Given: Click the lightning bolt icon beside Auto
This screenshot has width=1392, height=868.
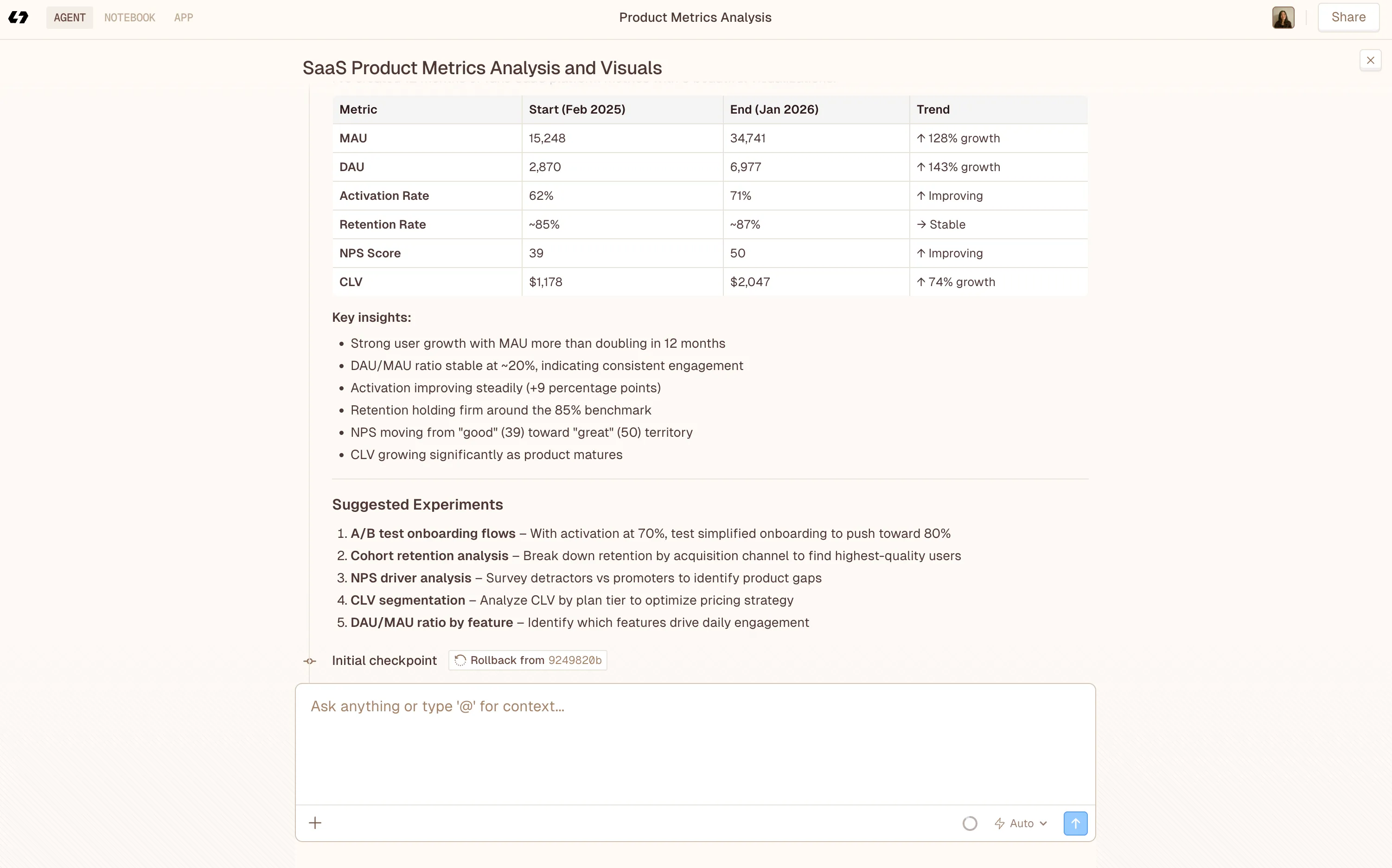Looking at the screenshot, I should tap(999, 823).
